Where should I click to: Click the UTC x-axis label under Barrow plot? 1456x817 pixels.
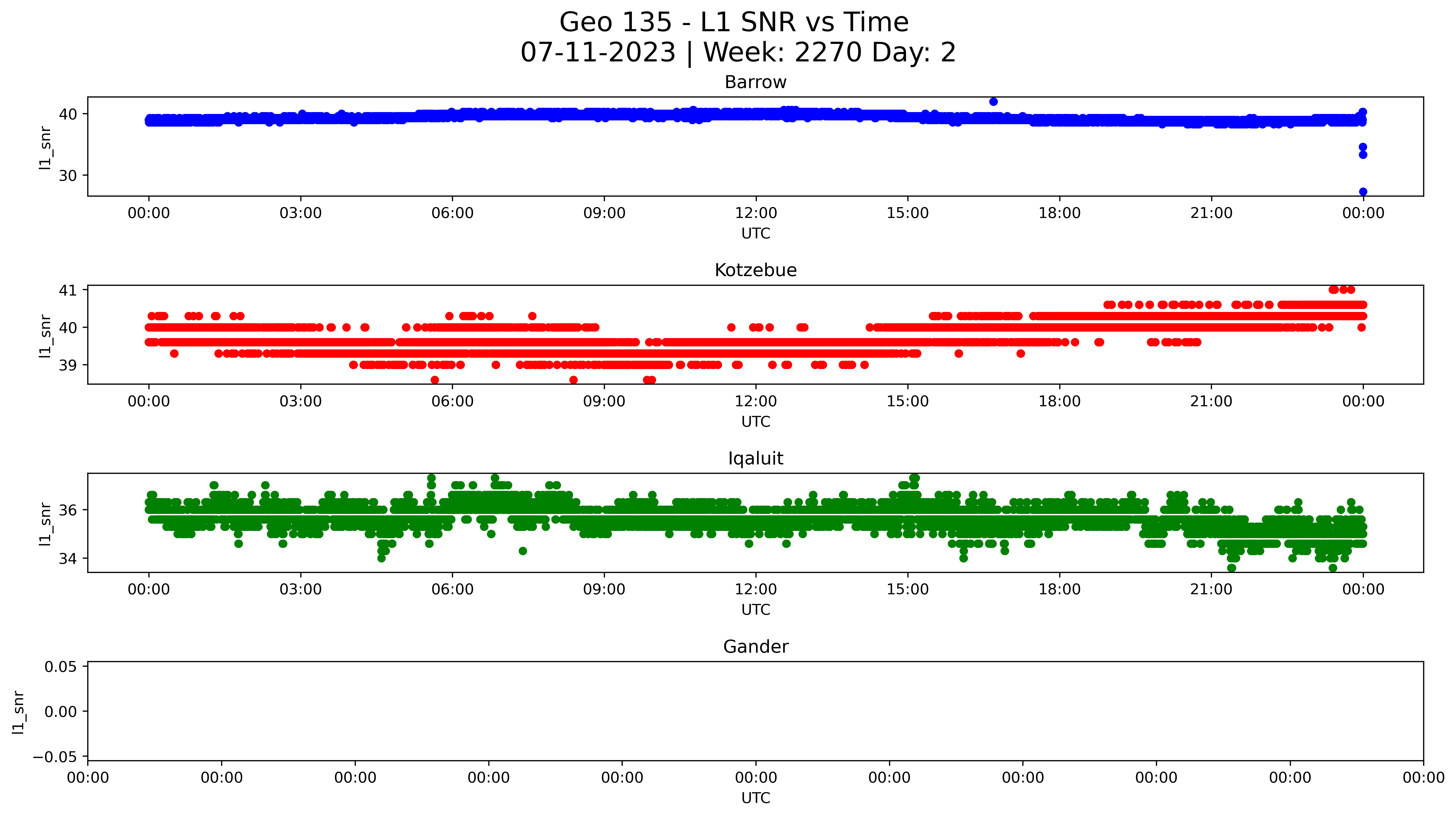coord(756,234)
